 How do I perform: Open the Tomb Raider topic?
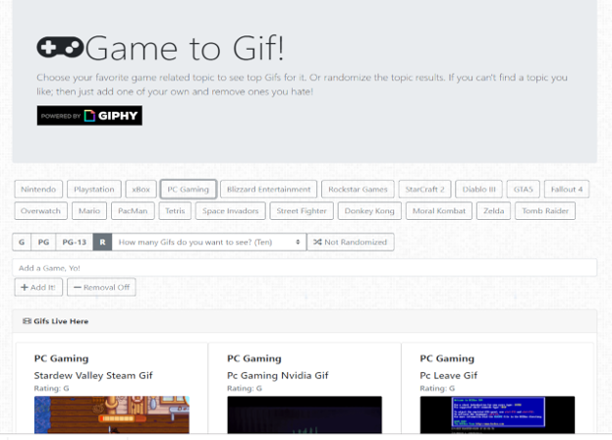[x=545, y=211]
